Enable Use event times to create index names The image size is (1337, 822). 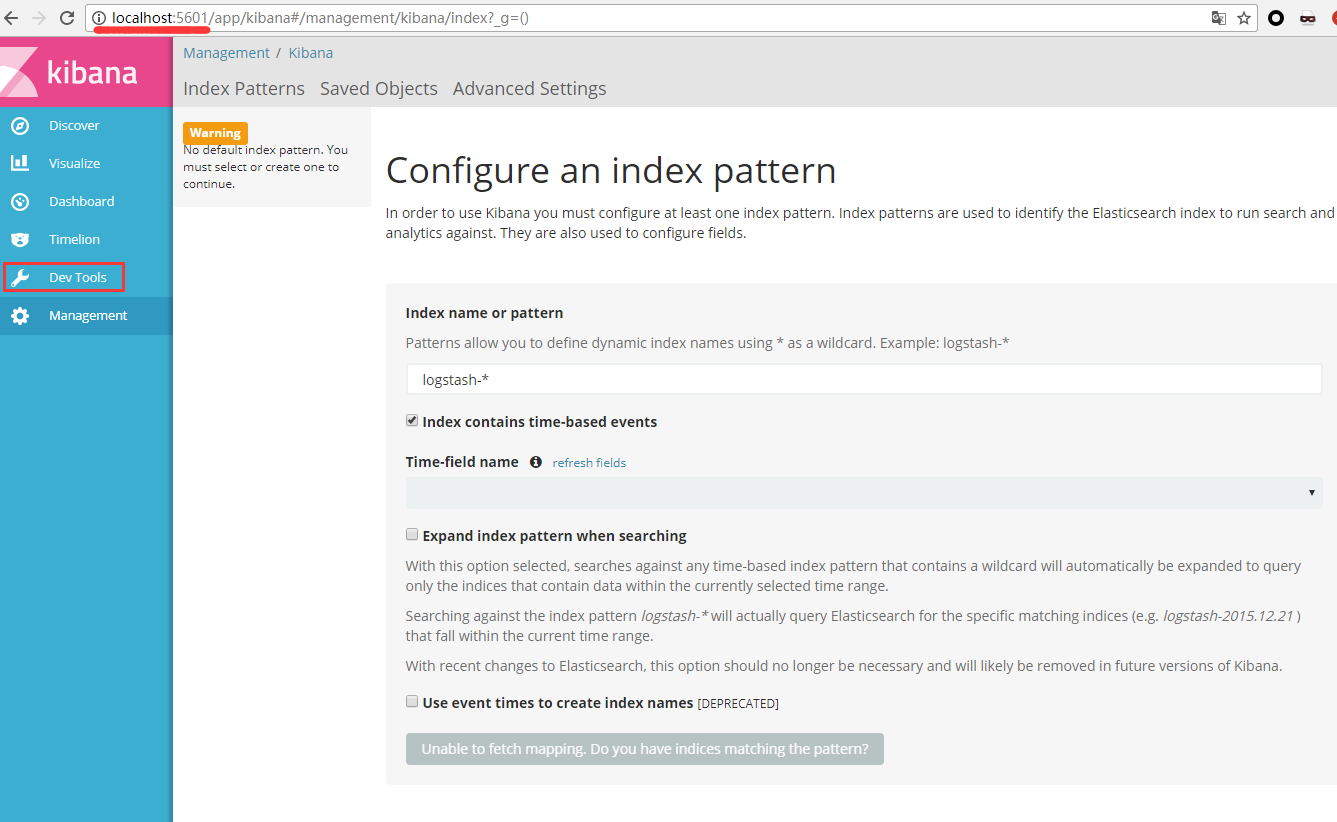click(x=412, y=702)
